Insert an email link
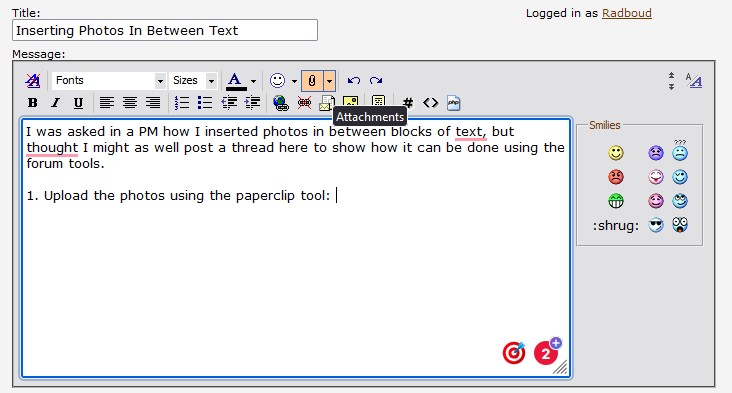This screenshot has width=732, height=393. pyautogui.click(x=326, y=103)
